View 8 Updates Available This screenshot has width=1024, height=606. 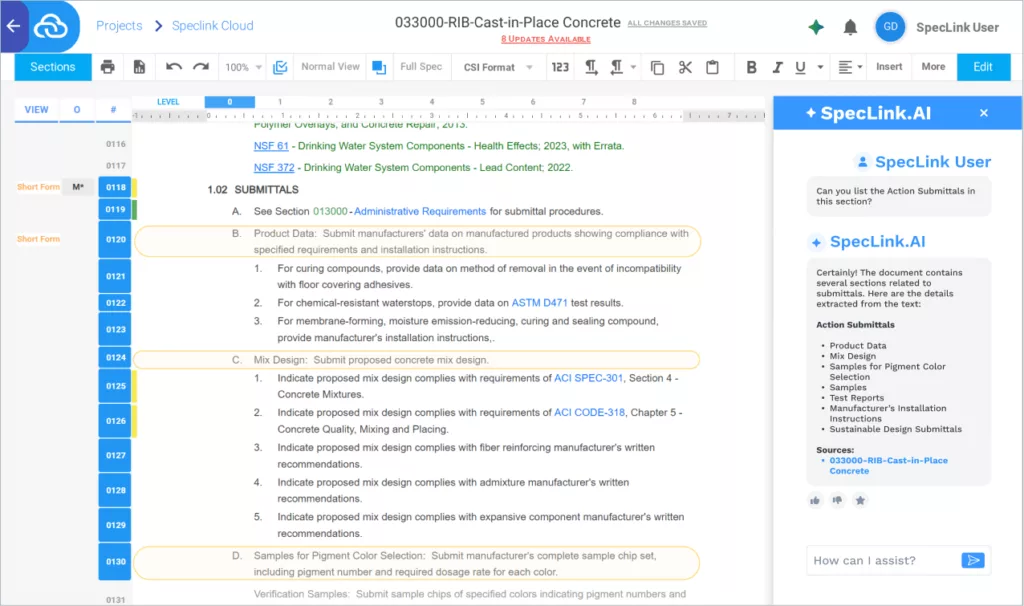tap(546, 39)
